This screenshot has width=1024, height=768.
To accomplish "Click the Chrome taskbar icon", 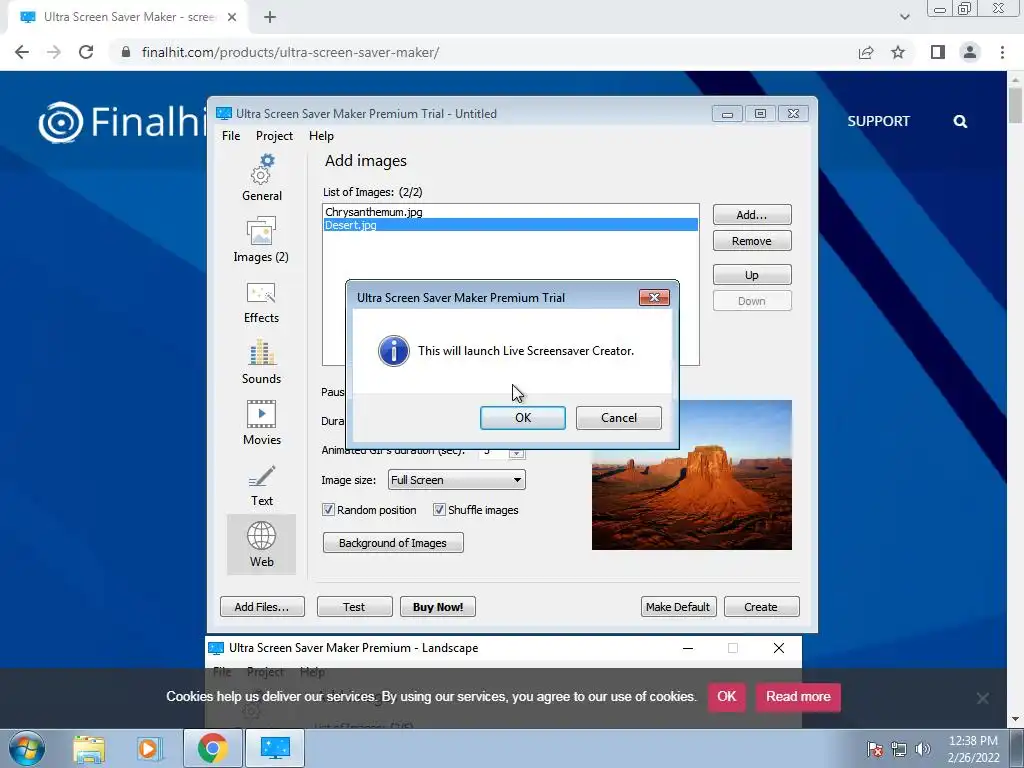I will coord(212,748).
